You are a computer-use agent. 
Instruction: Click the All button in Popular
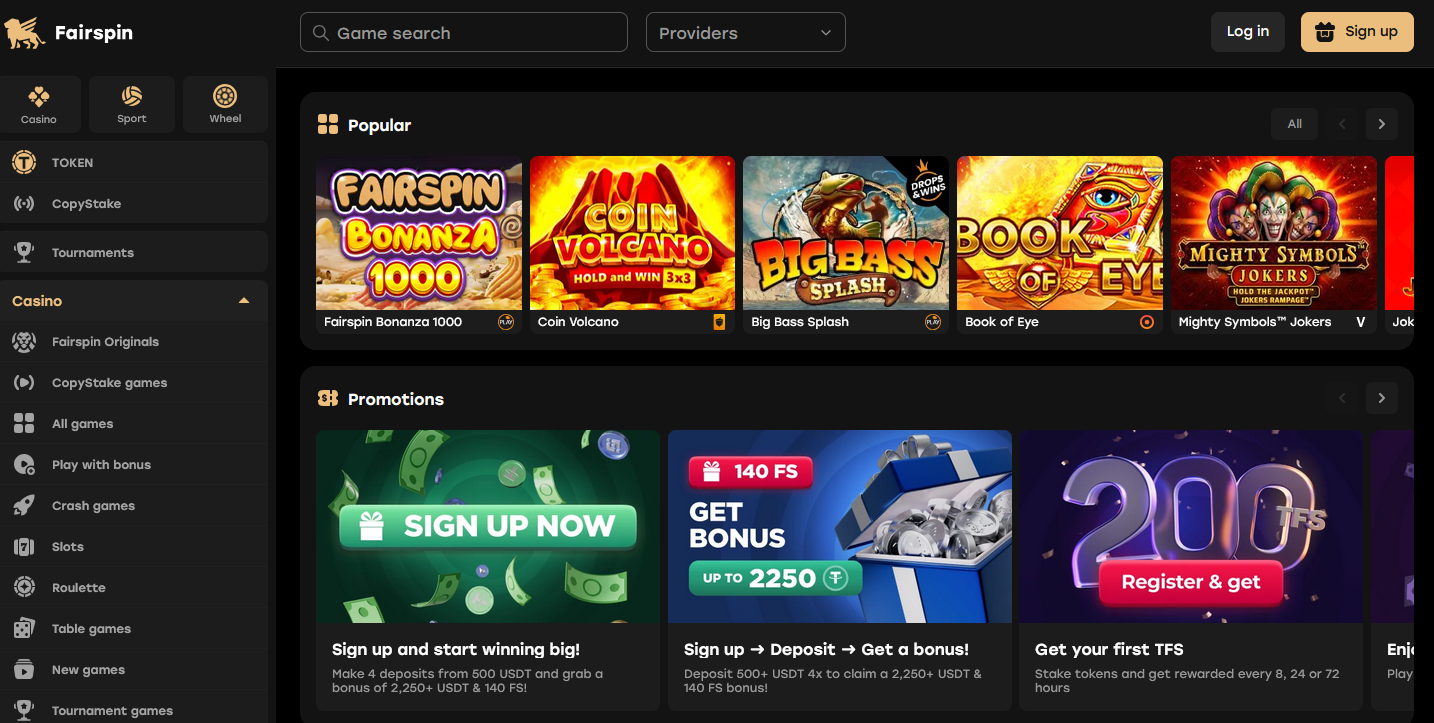coord(1295,124)
